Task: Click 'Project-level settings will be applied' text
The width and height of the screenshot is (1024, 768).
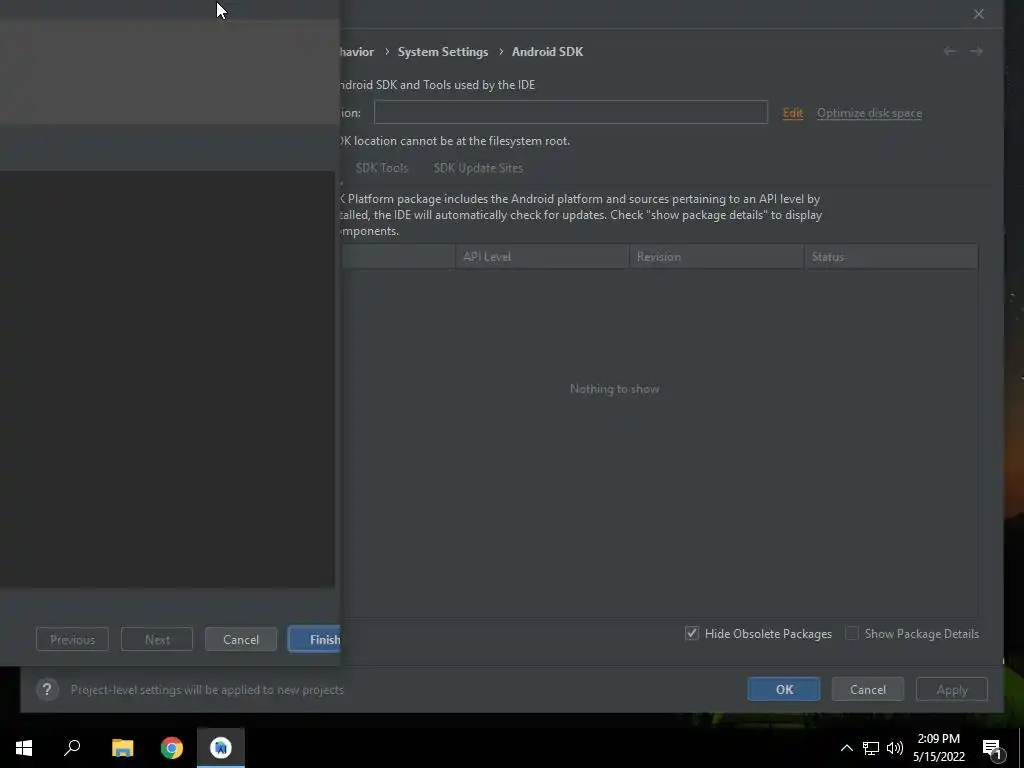Action: click(207, 690)
